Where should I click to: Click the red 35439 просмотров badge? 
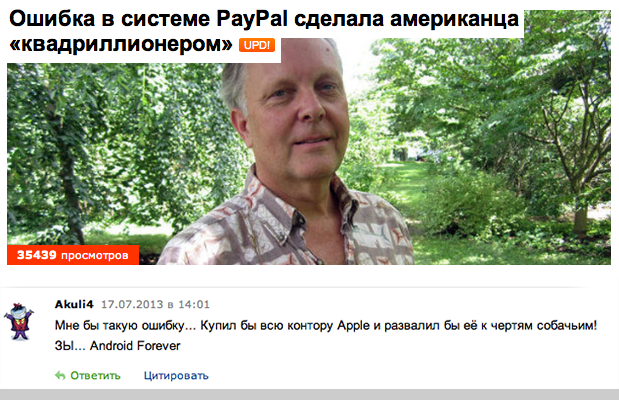(73, 255)
